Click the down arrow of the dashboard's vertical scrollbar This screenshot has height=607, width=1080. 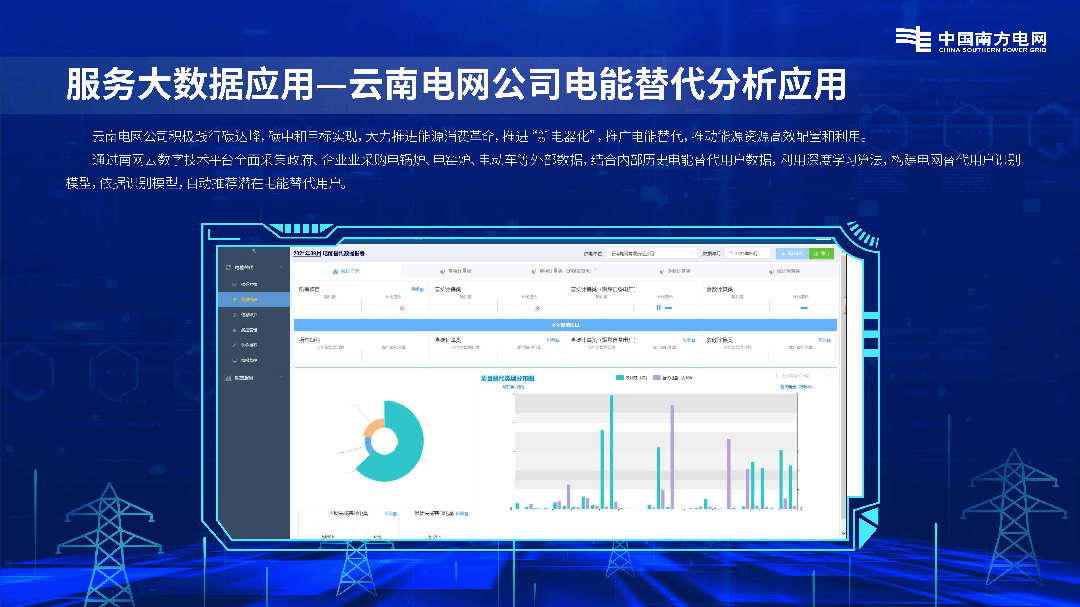point(843,533)
